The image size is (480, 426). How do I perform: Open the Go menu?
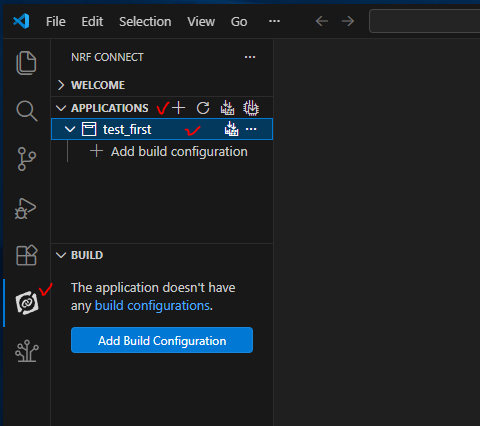tap(239, 22)
